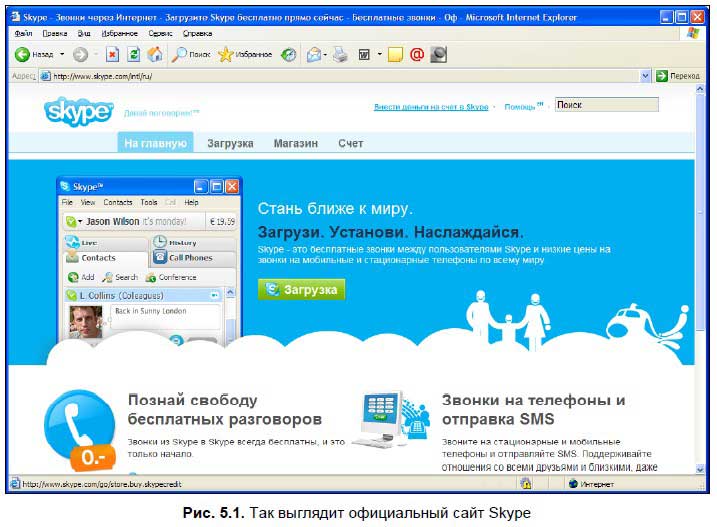Viewport: 717px width, 527px height.
Task: Click the Внести деньги на счет link
Action: tap(430, 106)
